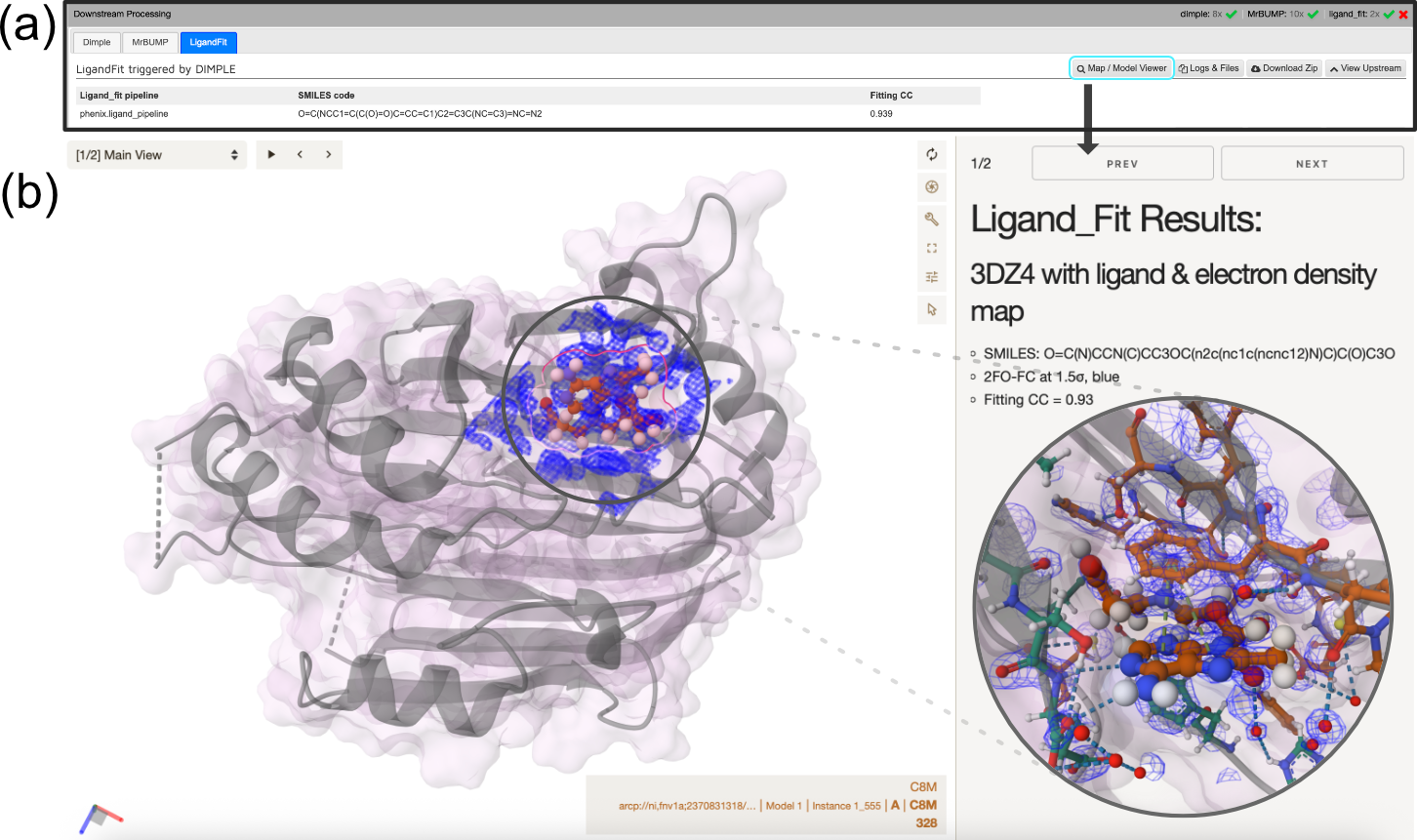Switch to the Dimple tab
This screenshot has height=840, width=1417.
tap(97, 42)
